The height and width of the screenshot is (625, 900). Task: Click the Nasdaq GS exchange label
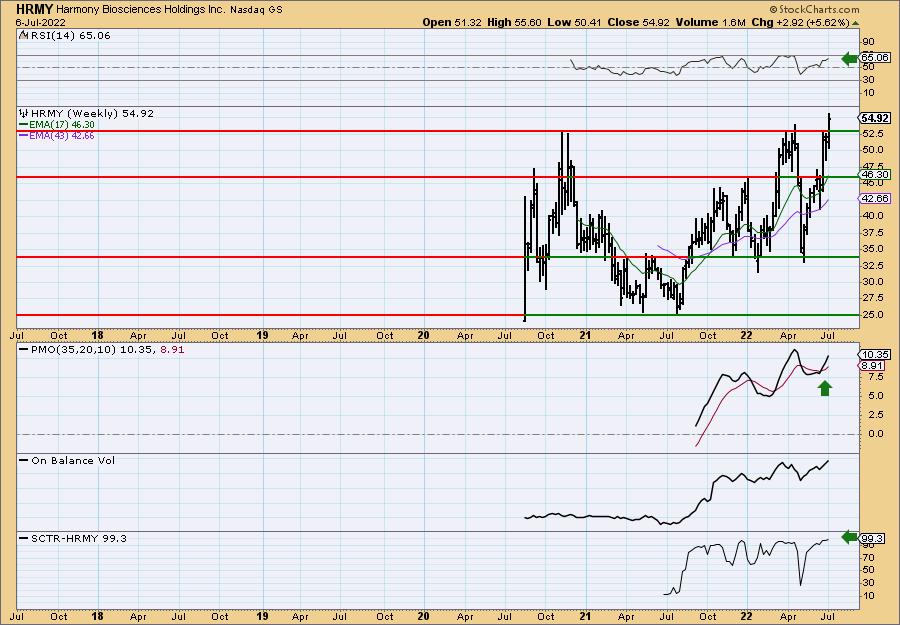257,10
